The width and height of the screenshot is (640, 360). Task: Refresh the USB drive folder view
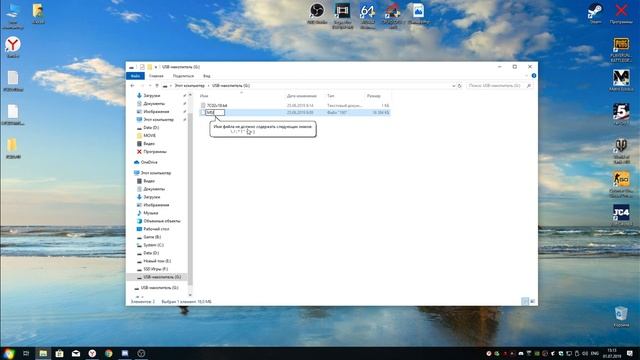460,86
